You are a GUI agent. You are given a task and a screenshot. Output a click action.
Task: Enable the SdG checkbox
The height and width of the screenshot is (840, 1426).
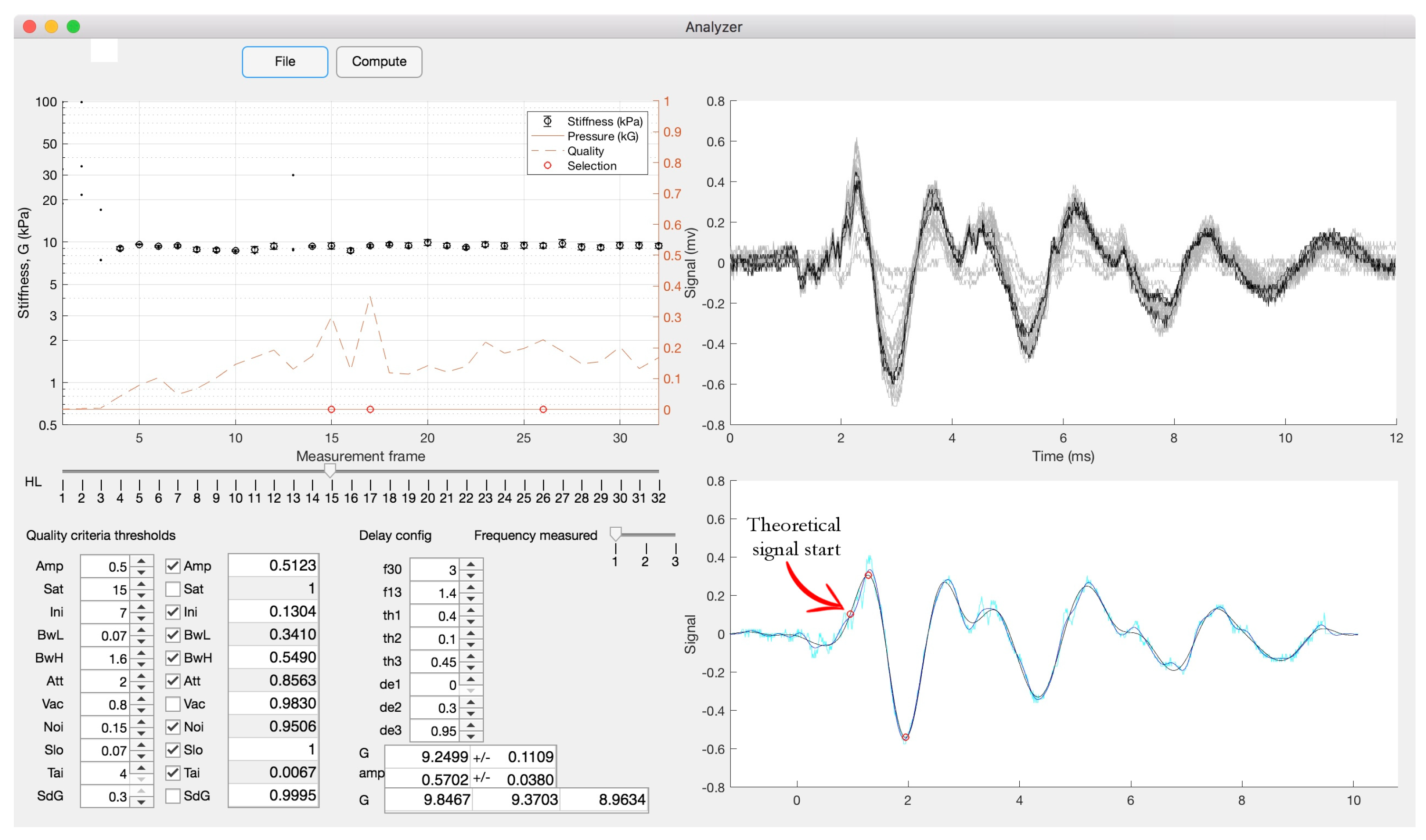click(173, 795)
